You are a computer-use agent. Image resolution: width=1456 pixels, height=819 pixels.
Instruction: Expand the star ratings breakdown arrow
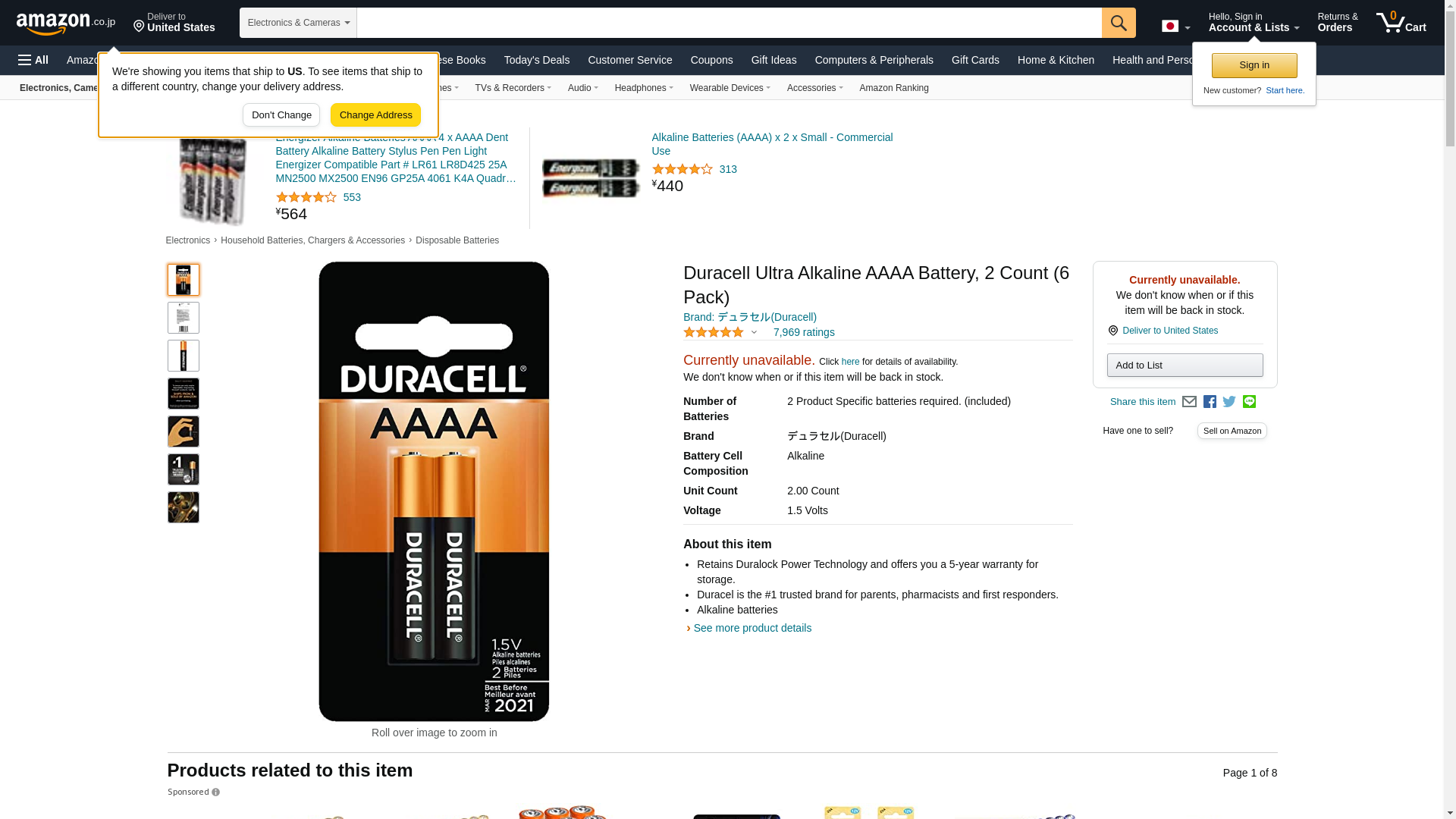754,332
